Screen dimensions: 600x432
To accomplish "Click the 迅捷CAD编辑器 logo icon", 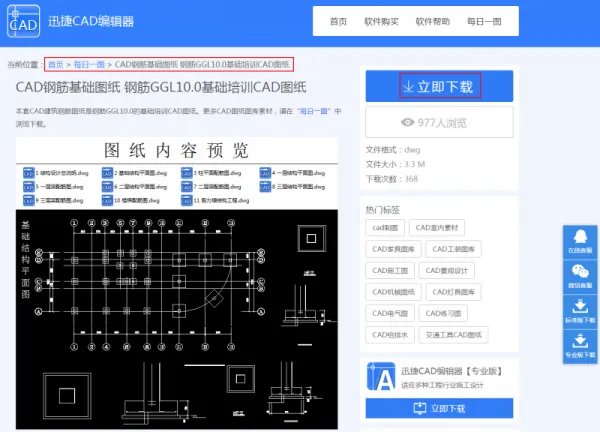I will click(x=23, y=21).
